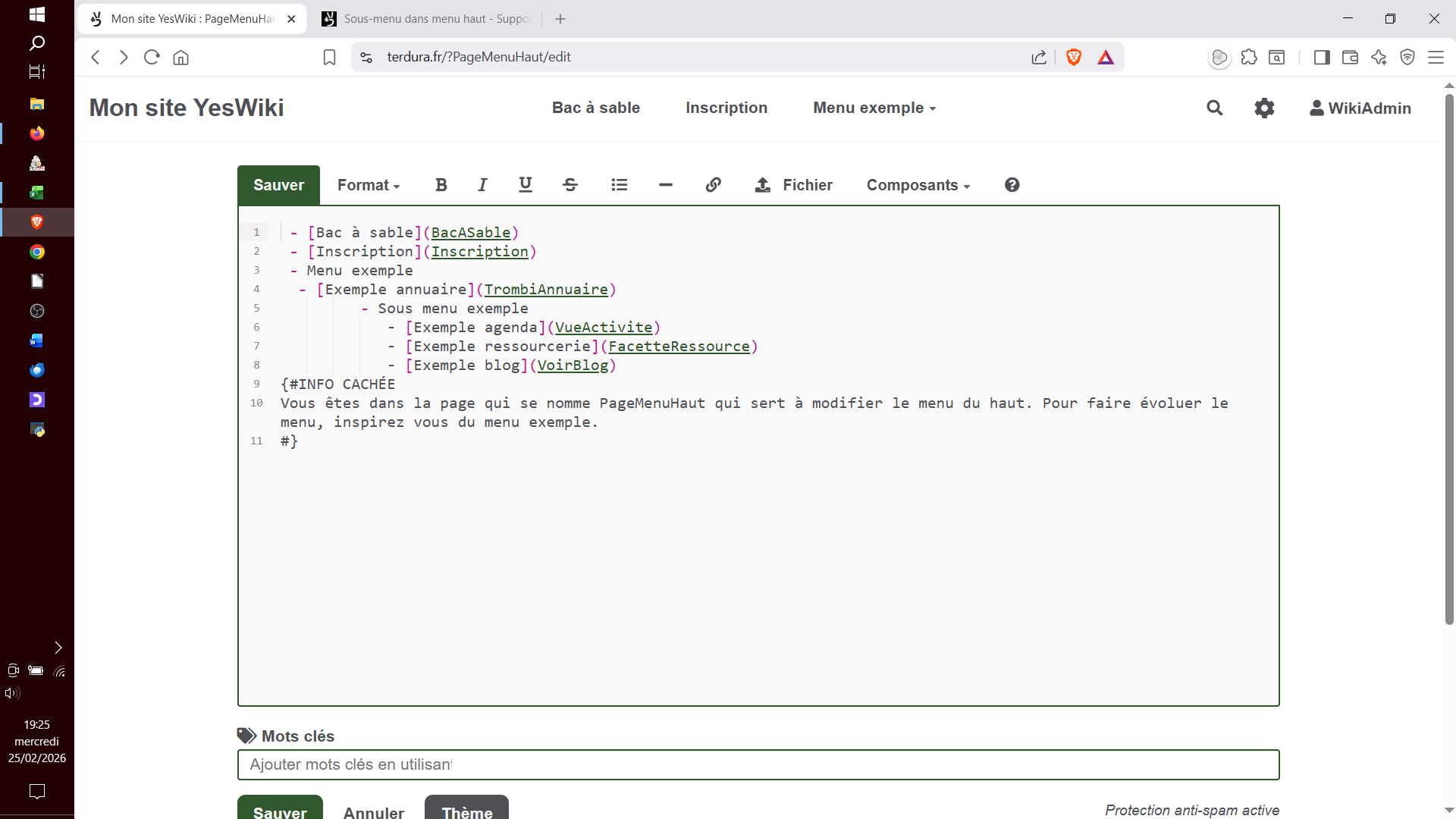Click the Mots clés input field
Image resolution: width=1456 pixels, height=819 pixels.
pyautogui.click(x=758, y=764)
